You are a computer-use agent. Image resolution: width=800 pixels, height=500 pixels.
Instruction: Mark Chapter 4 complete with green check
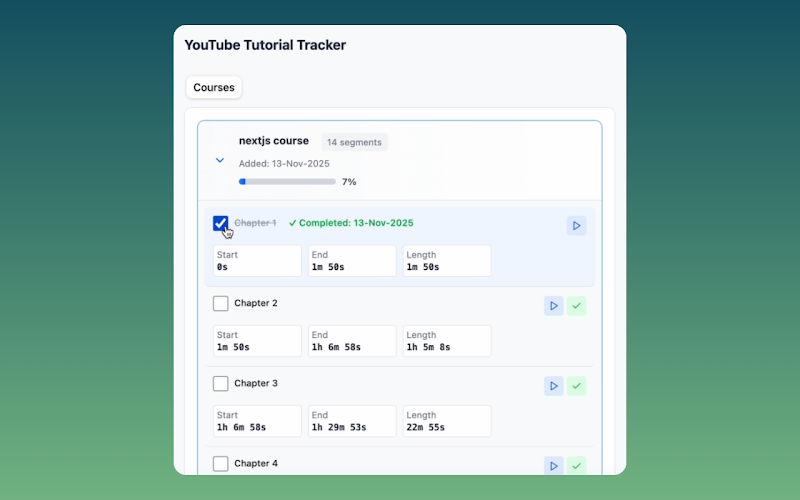(577, 465)
